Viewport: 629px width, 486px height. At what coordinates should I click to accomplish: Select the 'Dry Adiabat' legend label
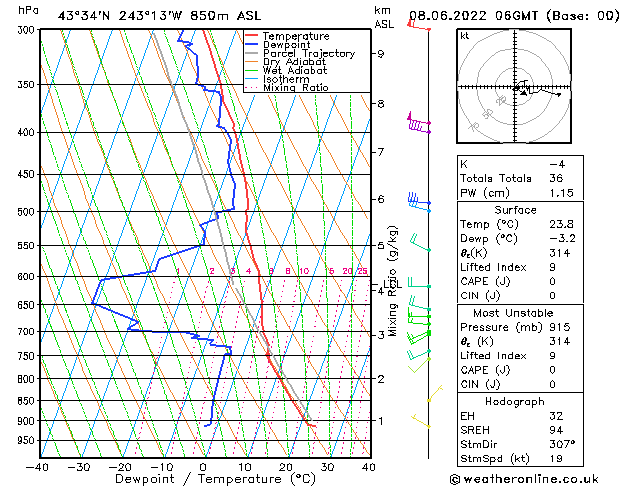pyautogui.click(x=294, y=62)
